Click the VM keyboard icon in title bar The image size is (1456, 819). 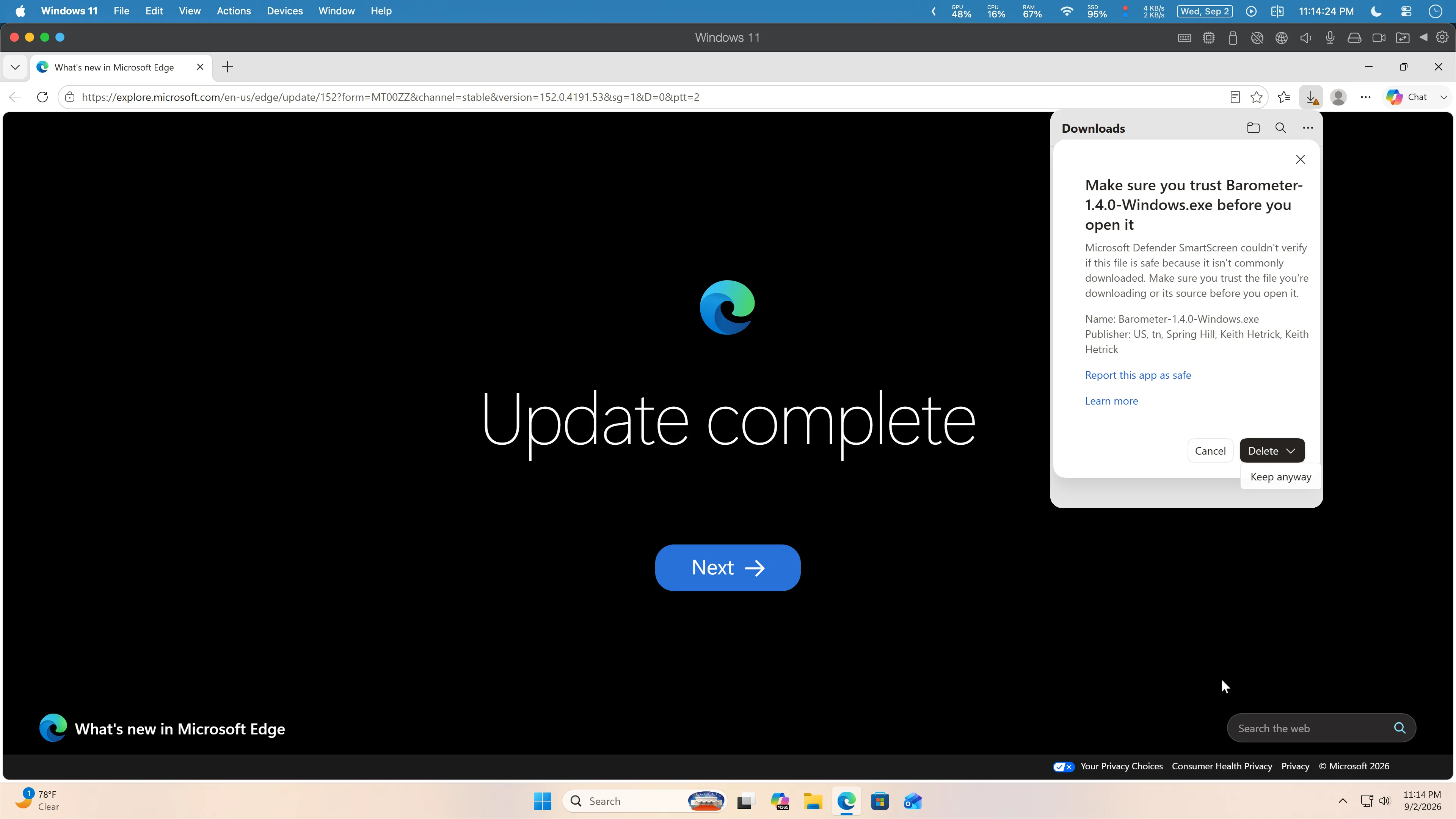[x=1184, y=38]
